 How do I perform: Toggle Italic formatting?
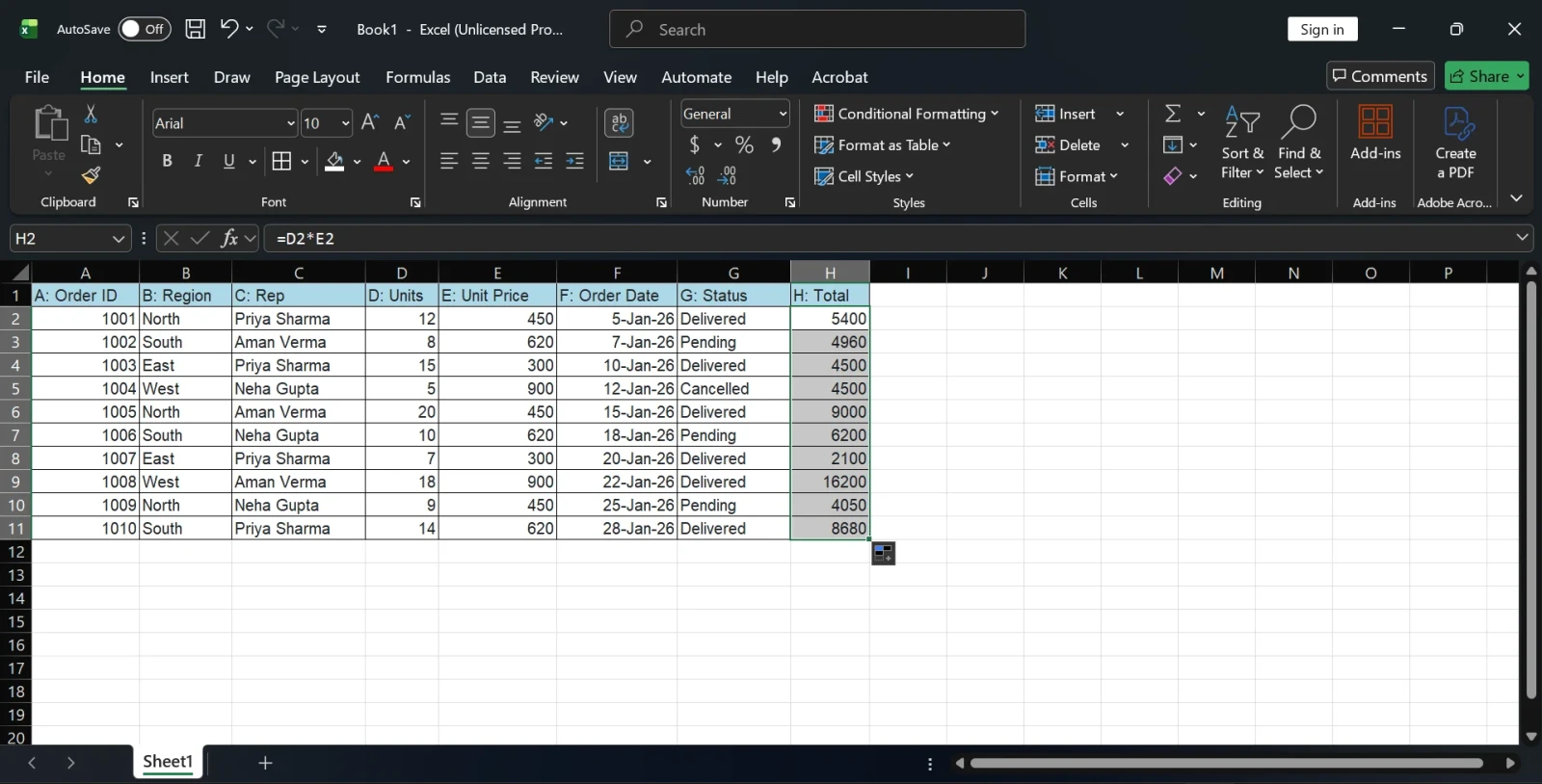pyautogui.click(x=198, y=161)
